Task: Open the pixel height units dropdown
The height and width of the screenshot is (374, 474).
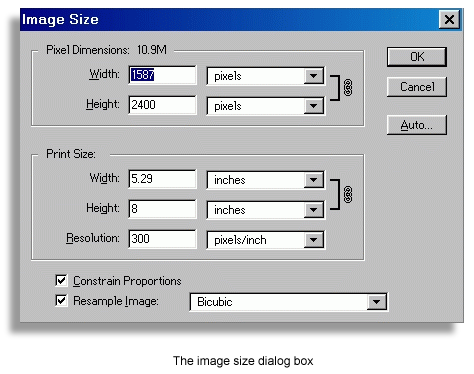Action: coord(265,106)
